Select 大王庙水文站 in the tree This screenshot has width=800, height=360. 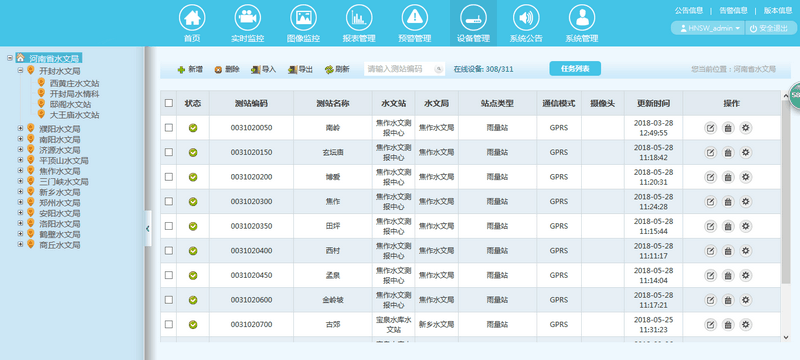[74, 115]
